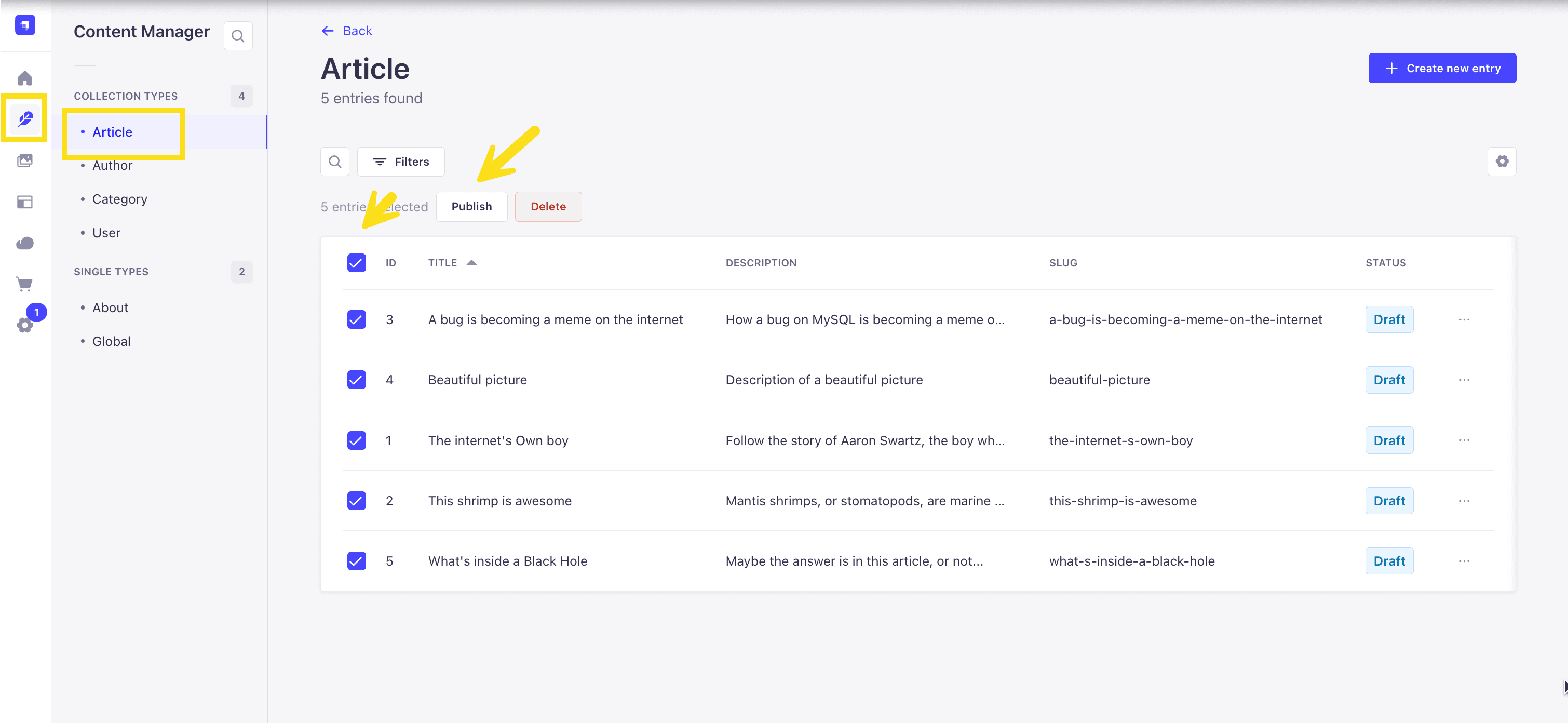Sort by the ID column header
This screenshot has height=723, width=1568.
click(x=390, y=262)
